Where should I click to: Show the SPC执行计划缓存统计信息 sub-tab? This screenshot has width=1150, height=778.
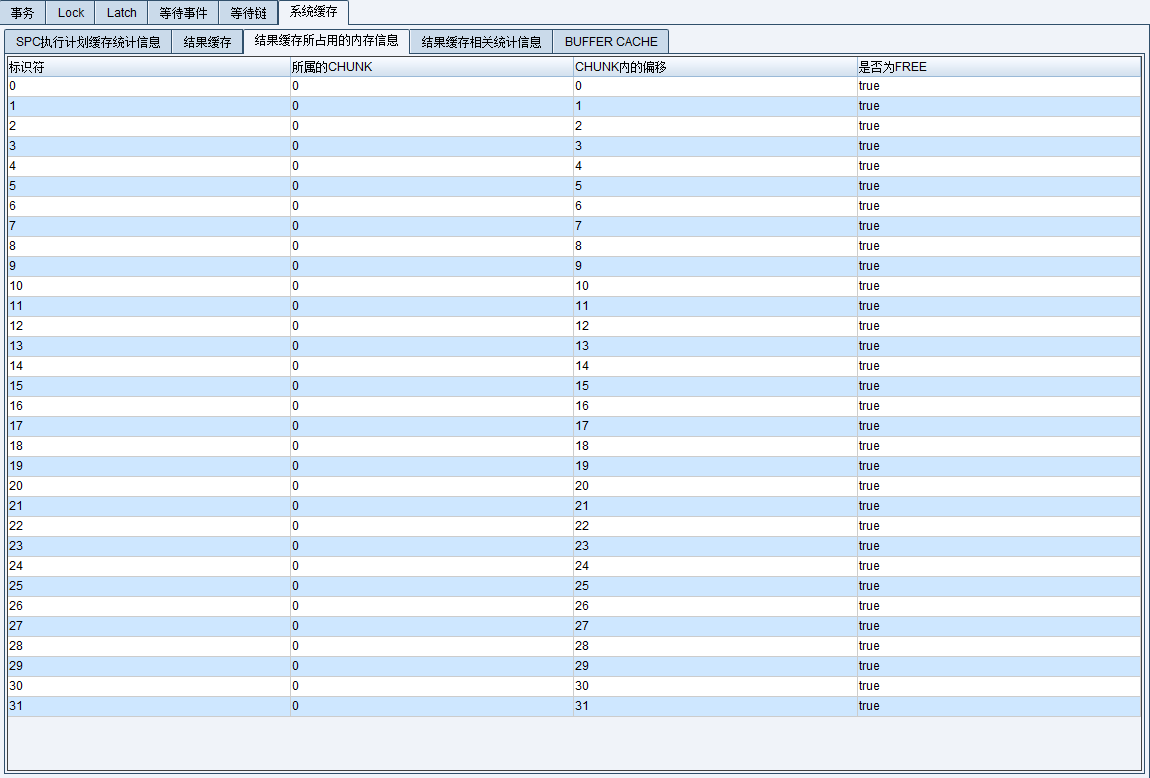88,42
